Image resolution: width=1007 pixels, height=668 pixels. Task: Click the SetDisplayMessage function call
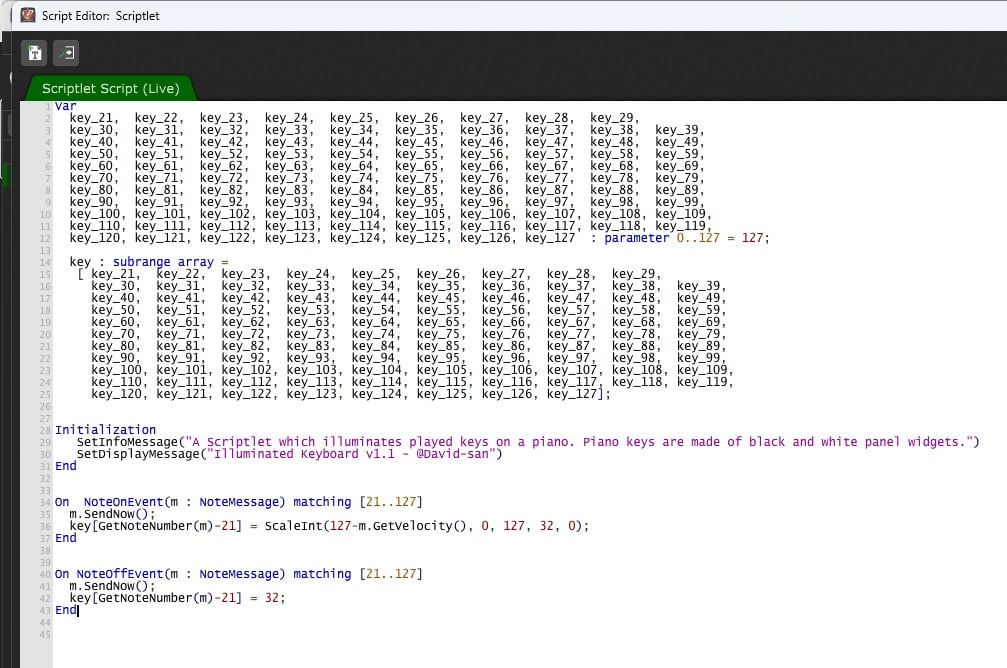point(130,454)
